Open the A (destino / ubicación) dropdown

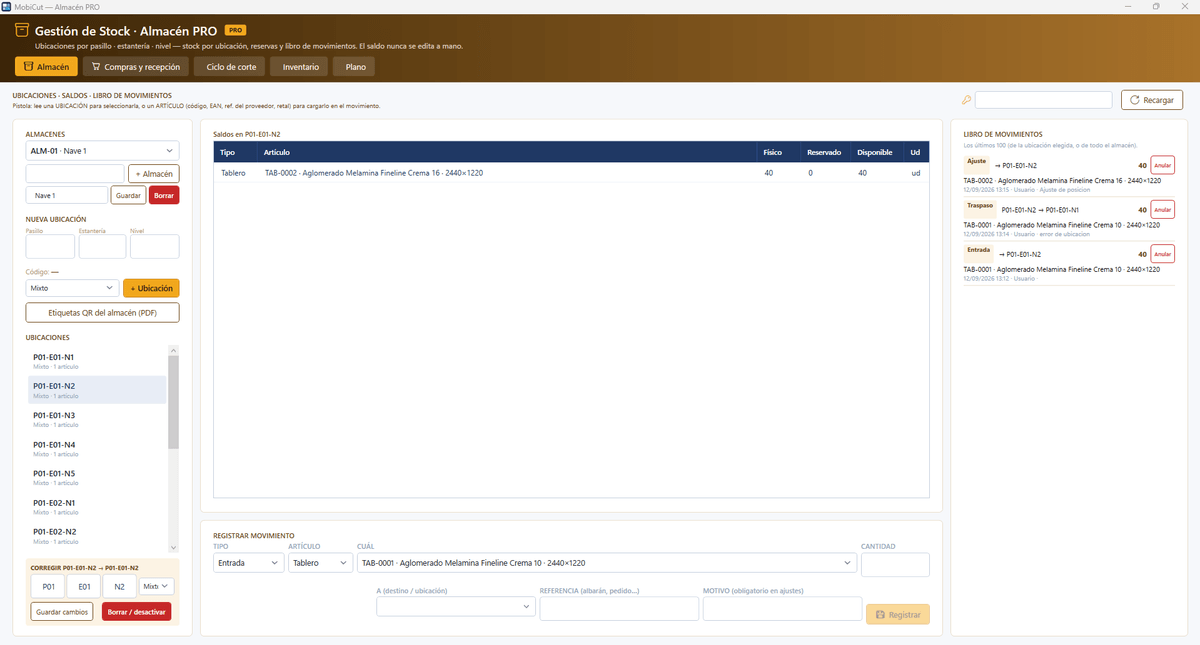[456, 607]
